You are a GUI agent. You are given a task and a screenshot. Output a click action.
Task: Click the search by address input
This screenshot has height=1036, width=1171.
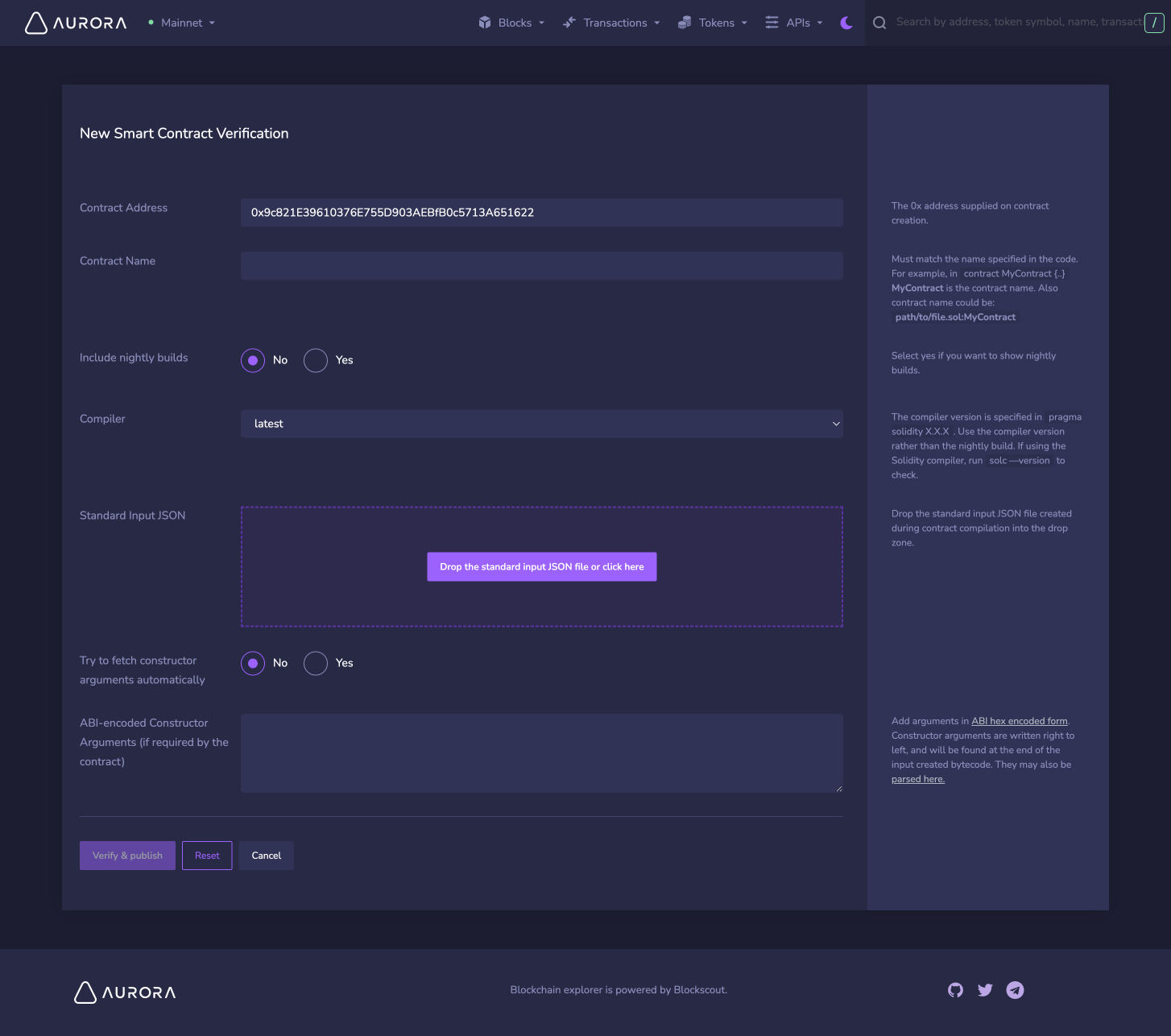(x=1019, y=23)
